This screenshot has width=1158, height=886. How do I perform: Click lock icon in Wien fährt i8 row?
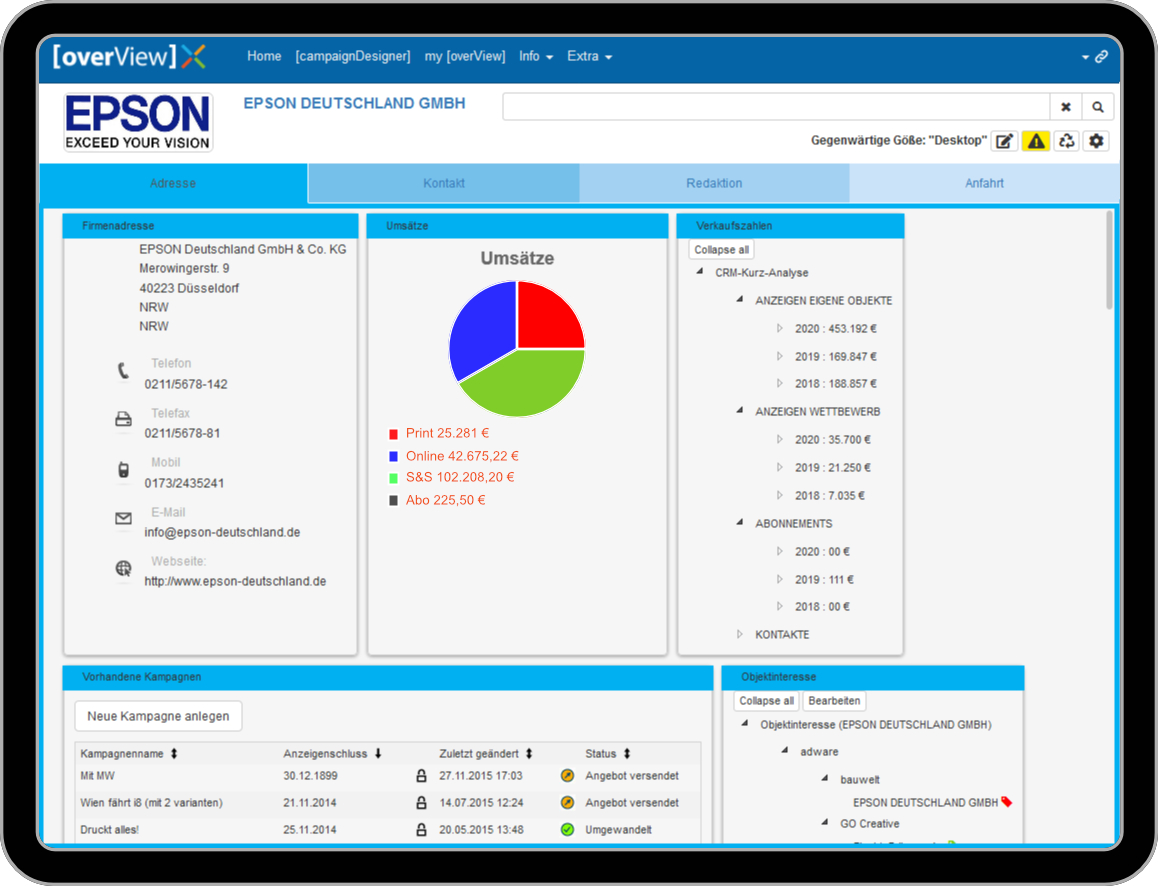point(421,803)
